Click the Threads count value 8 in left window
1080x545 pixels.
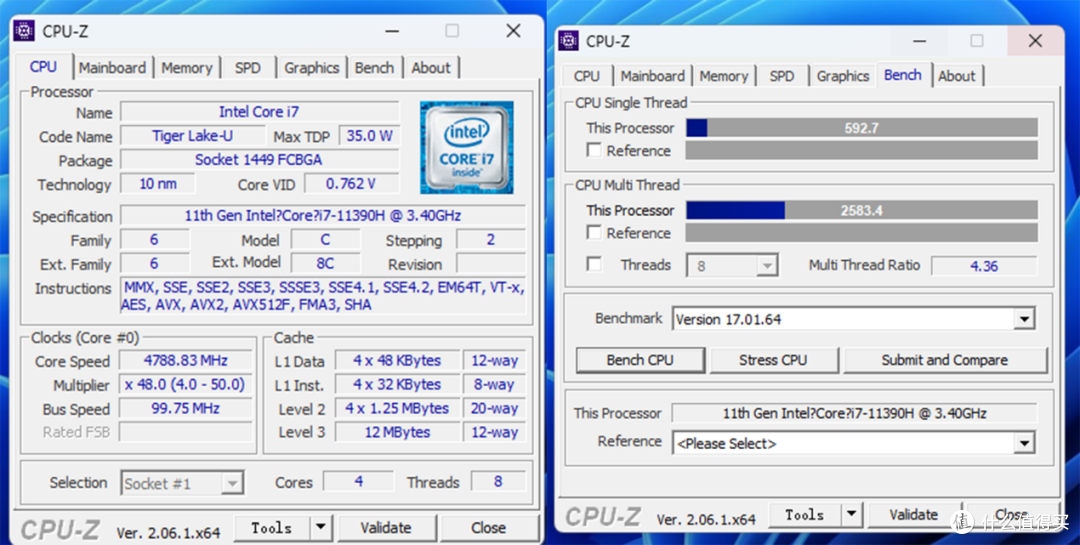498,482
